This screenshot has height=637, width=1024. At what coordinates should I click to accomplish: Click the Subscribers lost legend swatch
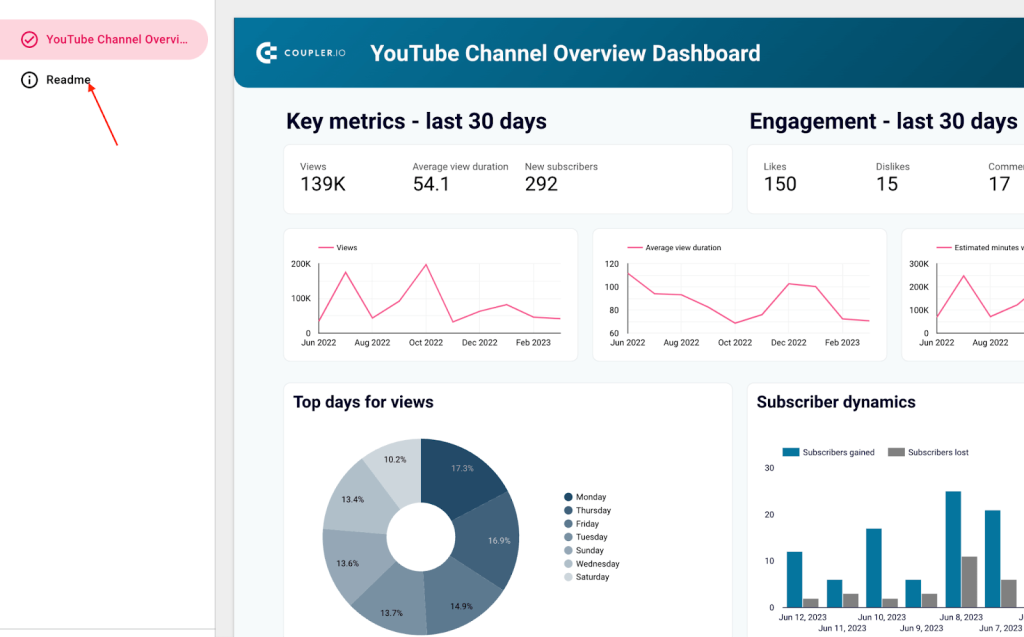click(x=896, y=452)
